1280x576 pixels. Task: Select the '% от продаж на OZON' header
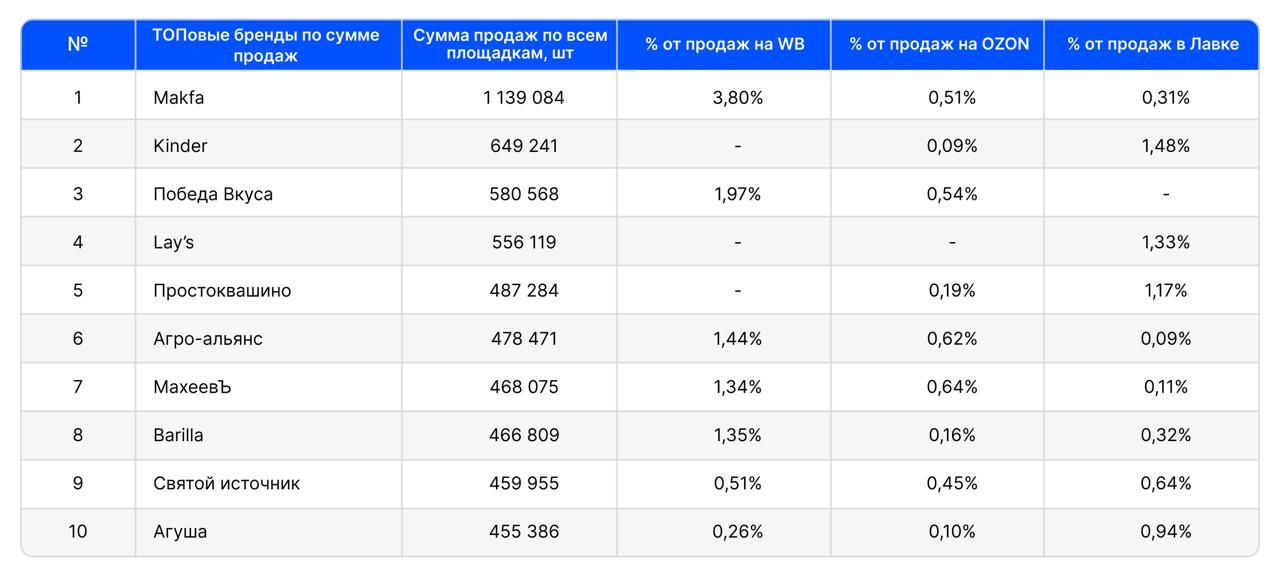click(938, 44)
